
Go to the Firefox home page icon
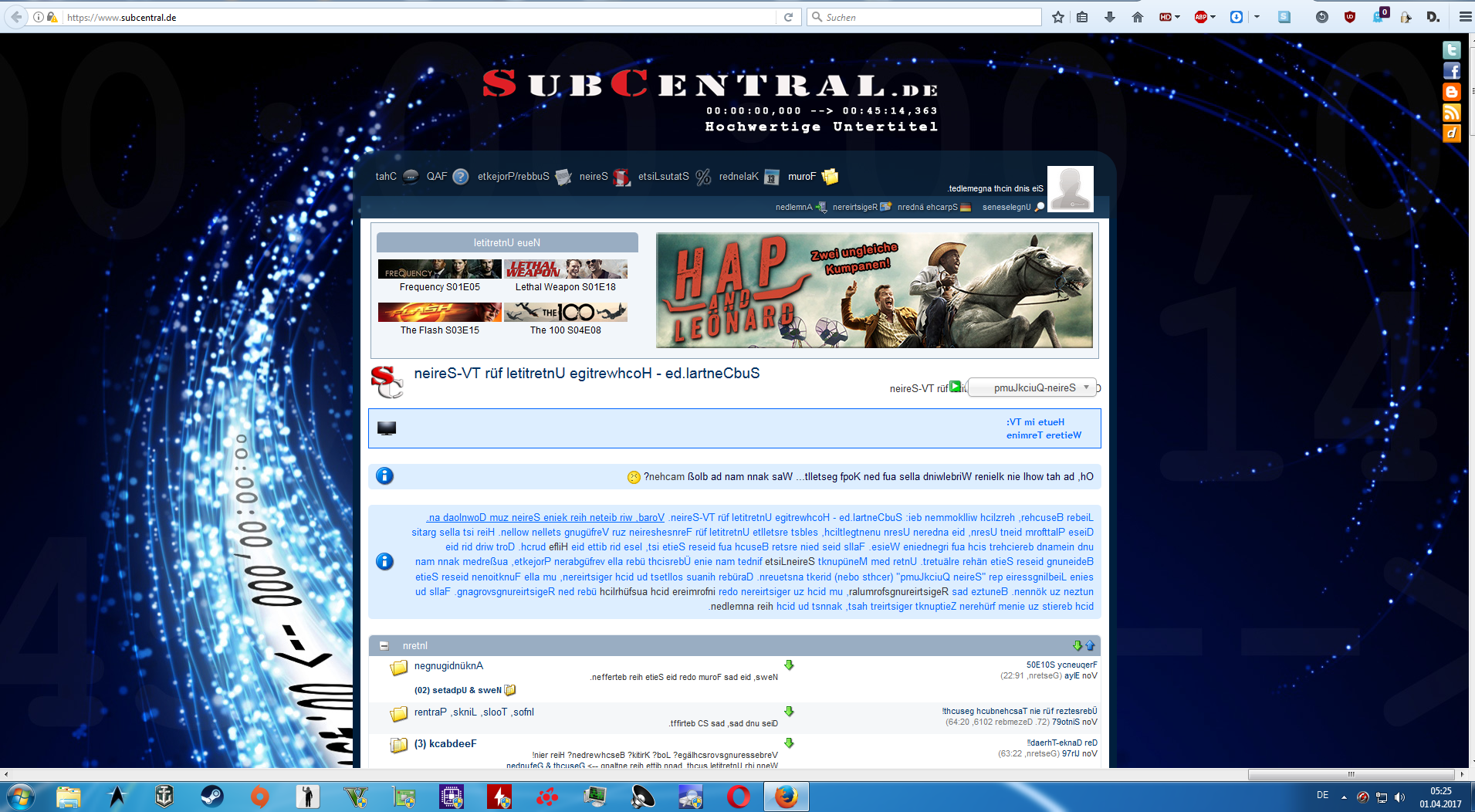pyautogui.click(x=1138, y=17)
